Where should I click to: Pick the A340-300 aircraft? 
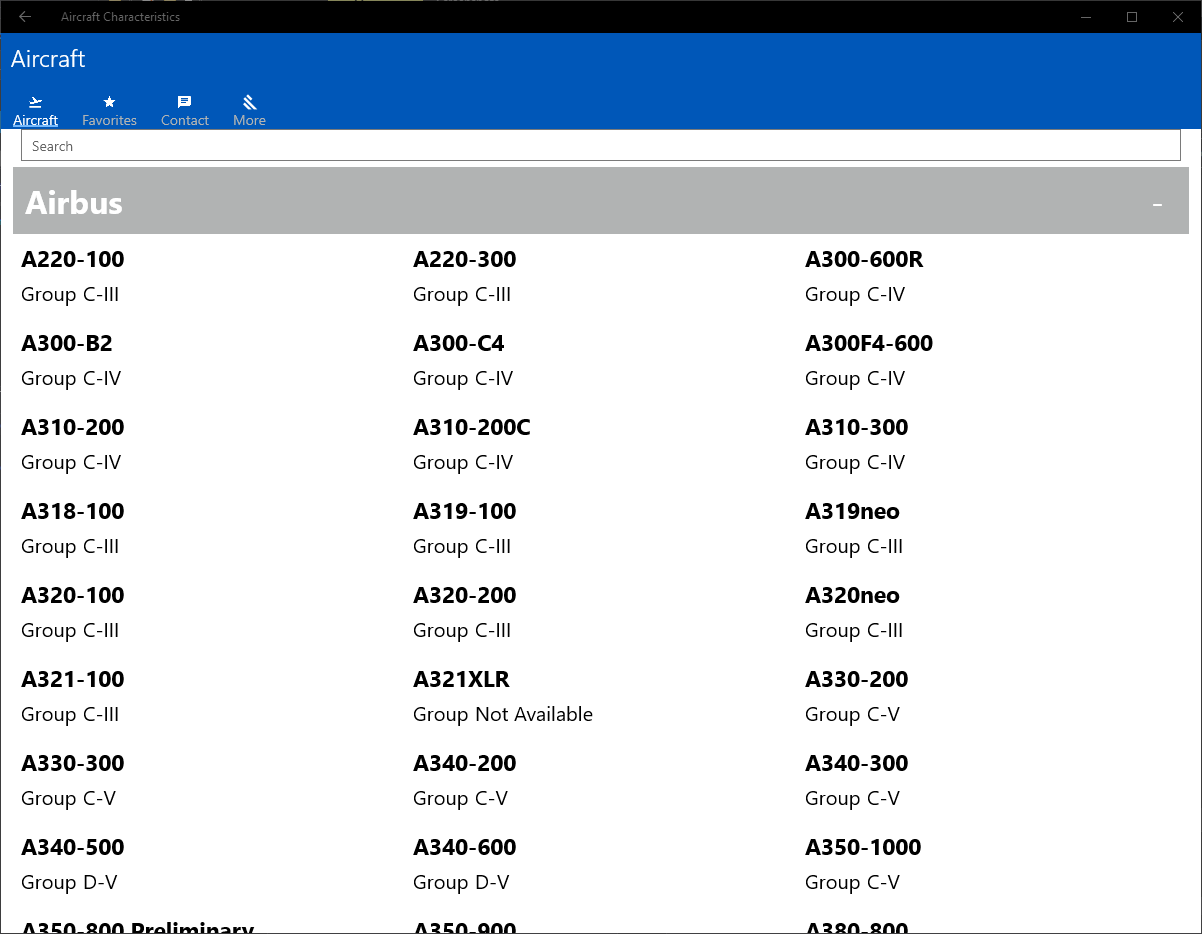pos(857,764)
